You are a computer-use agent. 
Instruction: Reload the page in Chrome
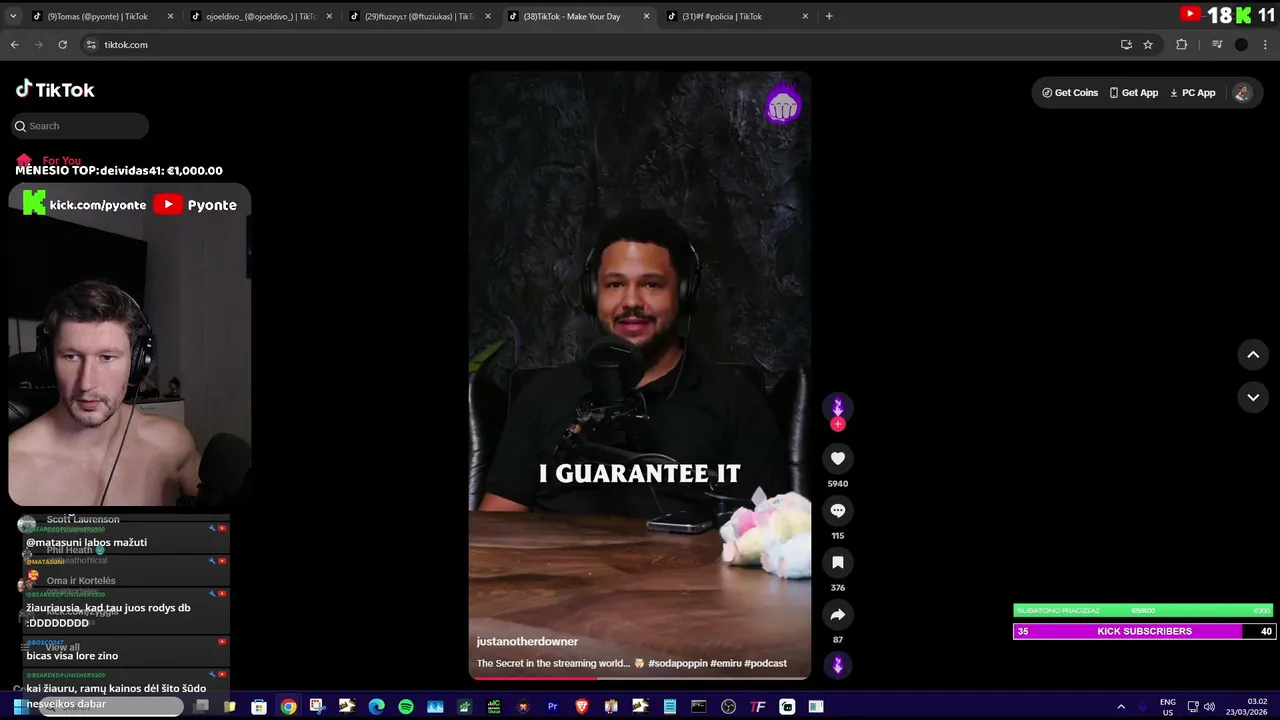(x=62, y=45)
